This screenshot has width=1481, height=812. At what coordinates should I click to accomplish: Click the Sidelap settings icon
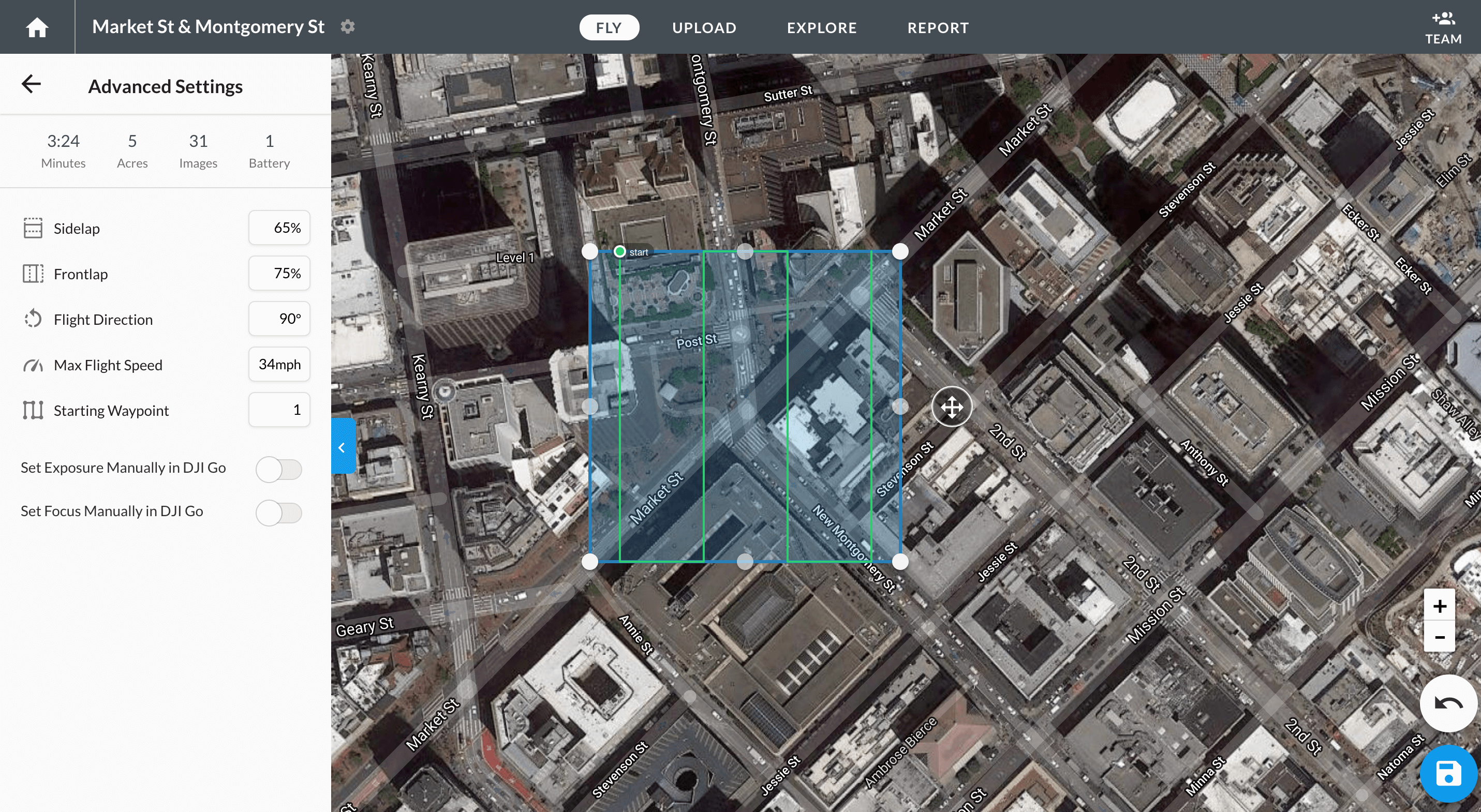[32, 228]
